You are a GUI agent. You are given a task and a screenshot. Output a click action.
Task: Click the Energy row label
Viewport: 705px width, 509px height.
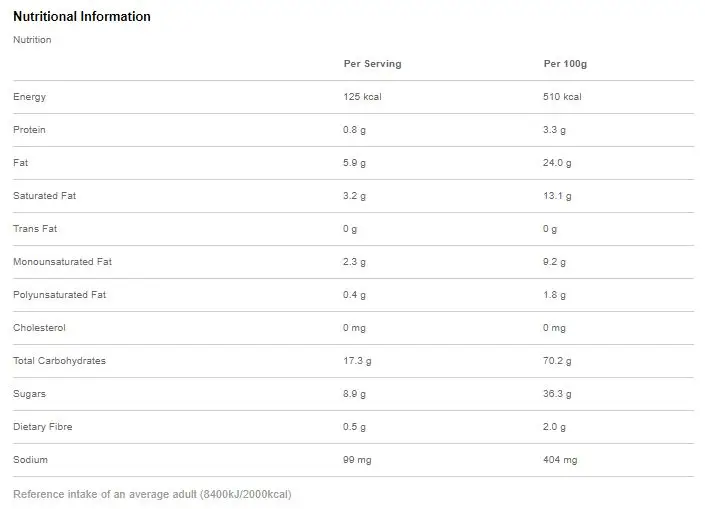tap(29, 97)
